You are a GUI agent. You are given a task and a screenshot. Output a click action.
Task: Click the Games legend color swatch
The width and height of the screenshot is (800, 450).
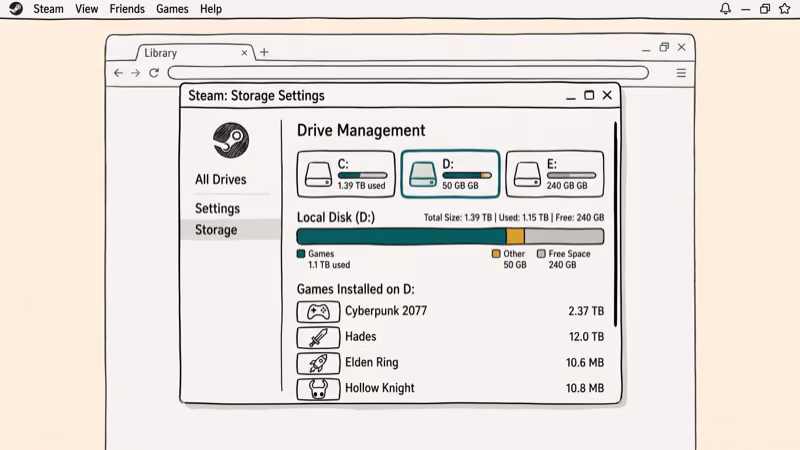tap(301, 254)
